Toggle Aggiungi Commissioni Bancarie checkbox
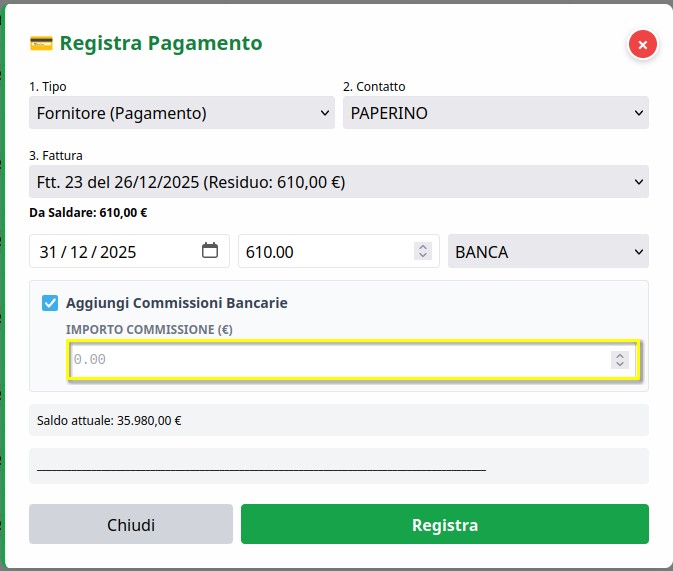 click(50, 303)
